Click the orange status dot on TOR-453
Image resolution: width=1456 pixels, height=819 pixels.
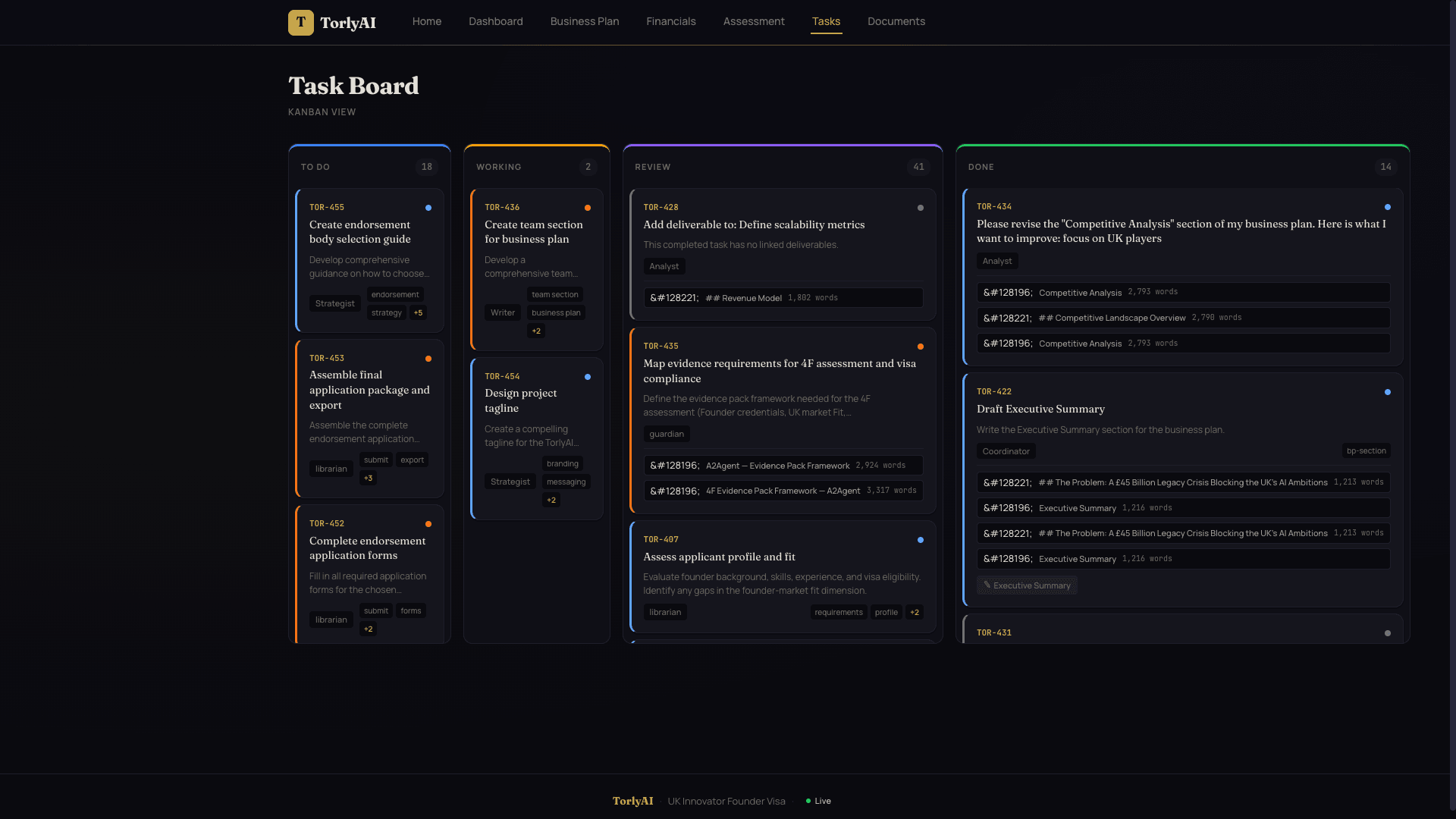(x=428, y=358)
